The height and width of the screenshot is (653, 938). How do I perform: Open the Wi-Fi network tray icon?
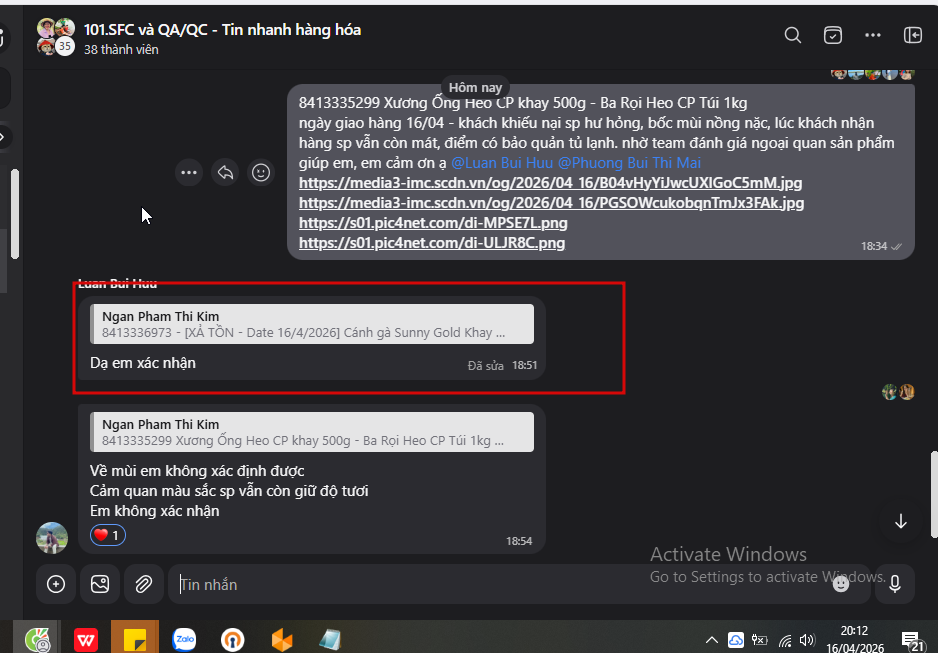tap(785, 640)
